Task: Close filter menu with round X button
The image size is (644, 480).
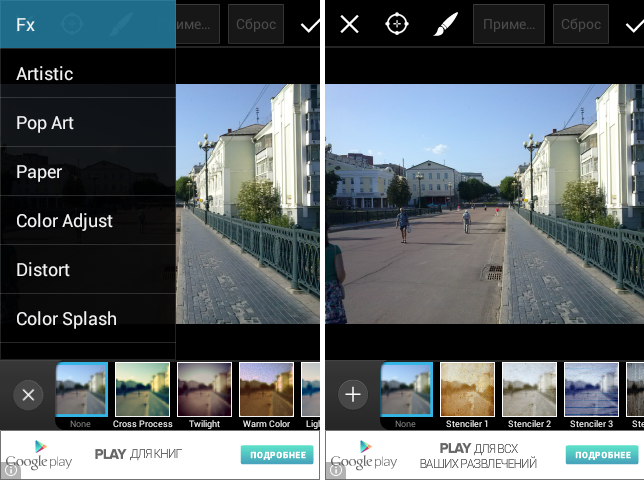Action: pos(28,395)
